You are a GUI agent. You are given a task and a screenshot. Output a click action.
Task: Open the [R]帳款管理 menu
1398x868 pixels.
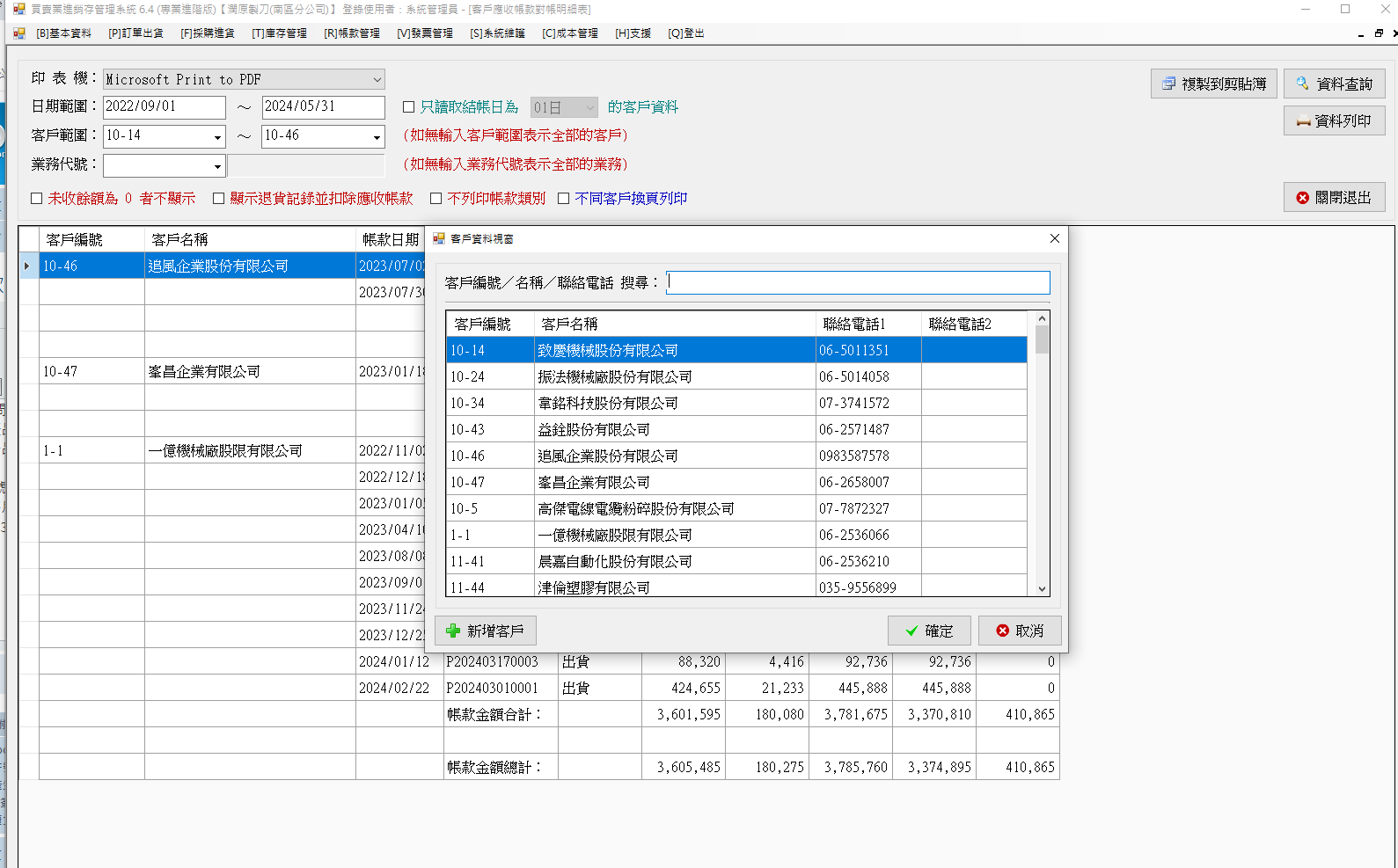(352, 33)
